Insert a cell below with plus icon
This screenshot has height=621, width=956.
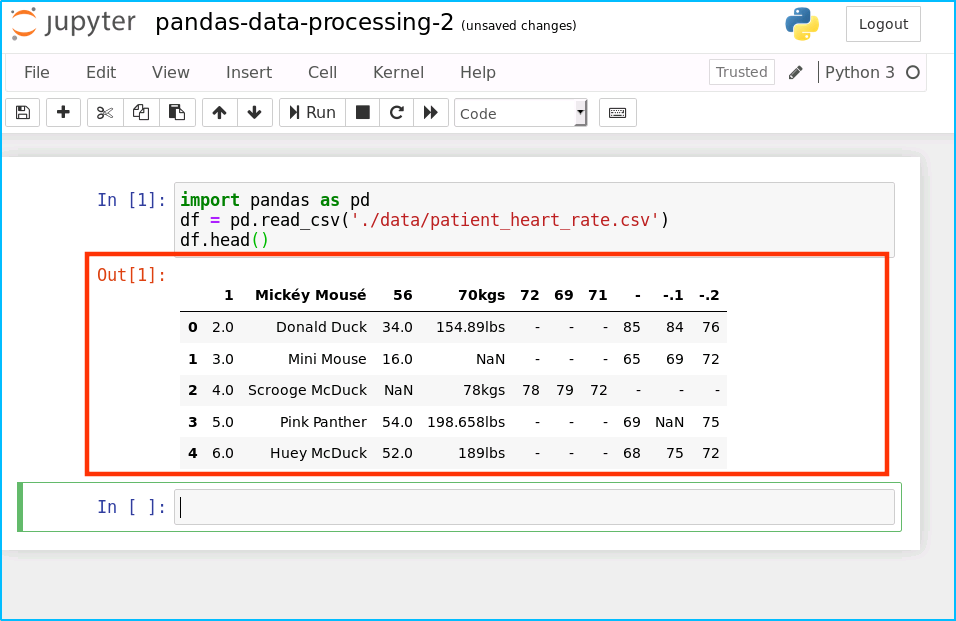click(x=63, y=113)
